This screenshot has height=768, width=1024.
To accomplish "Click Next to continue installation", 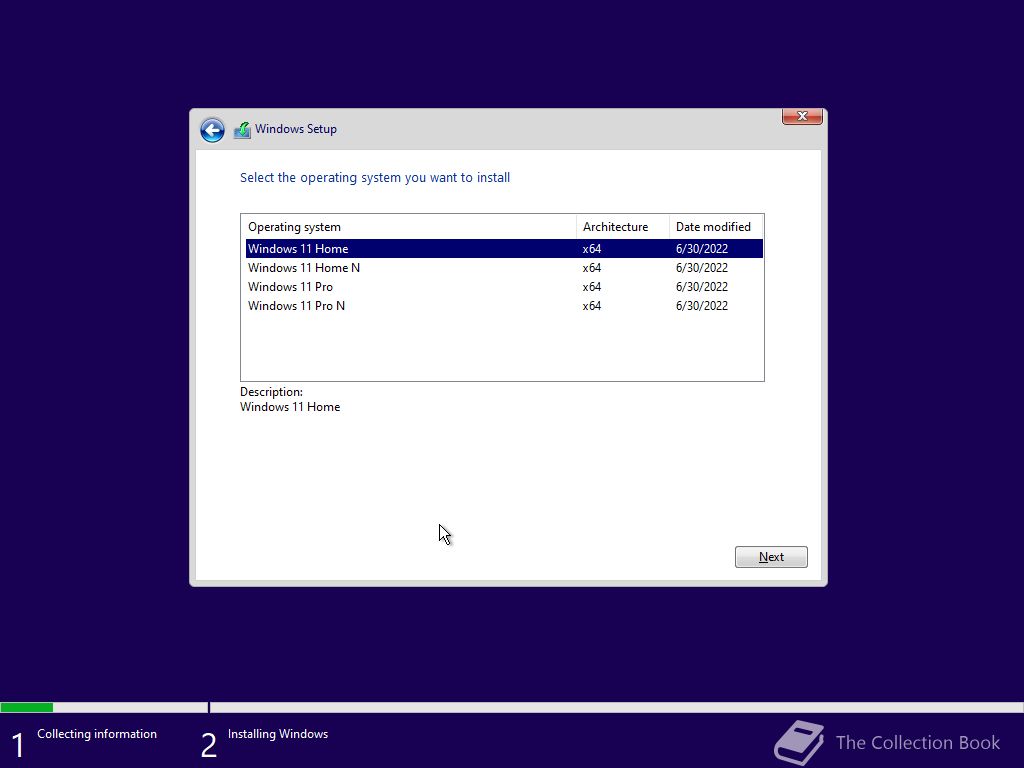I will click(771, 557).
